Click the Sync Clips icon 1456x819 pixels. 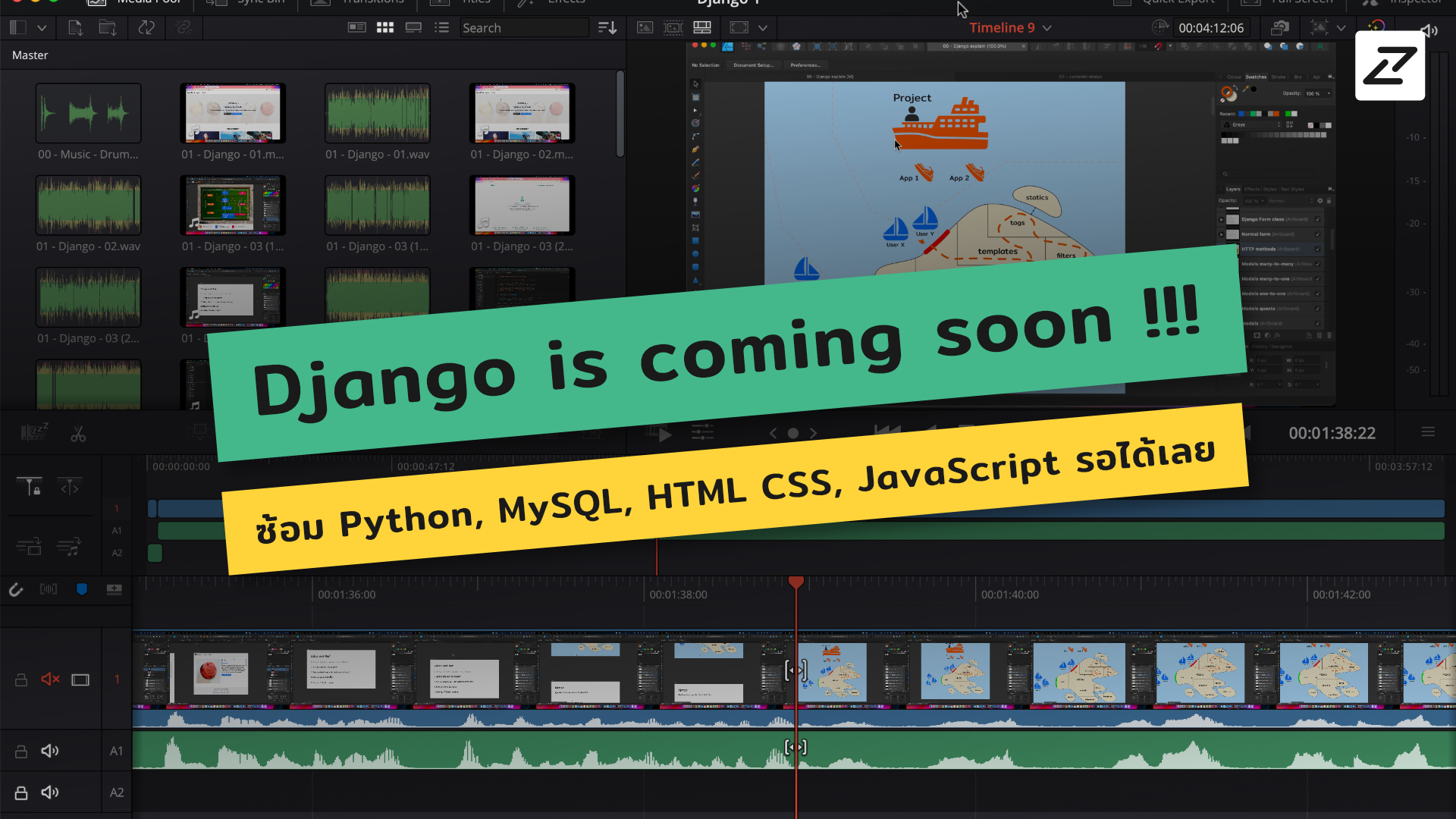point(146,28)
